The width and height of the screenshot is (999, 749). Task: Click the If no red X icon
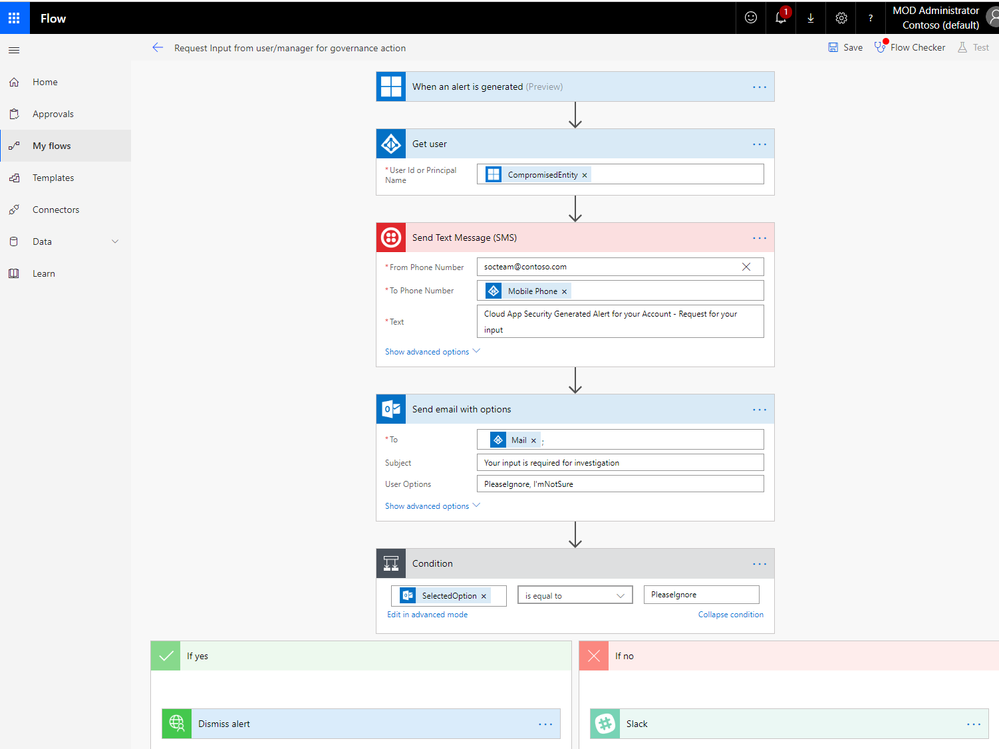pyautogui.click(x=594, y=656)
